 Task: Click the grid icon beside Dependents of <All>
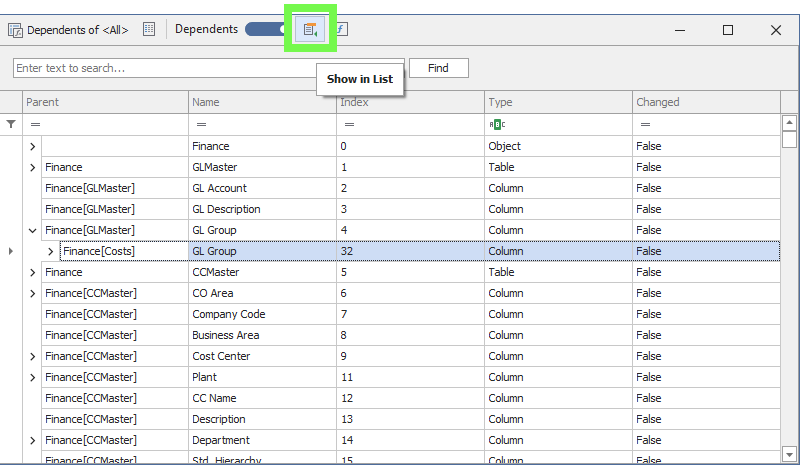[x=149, y=29]
